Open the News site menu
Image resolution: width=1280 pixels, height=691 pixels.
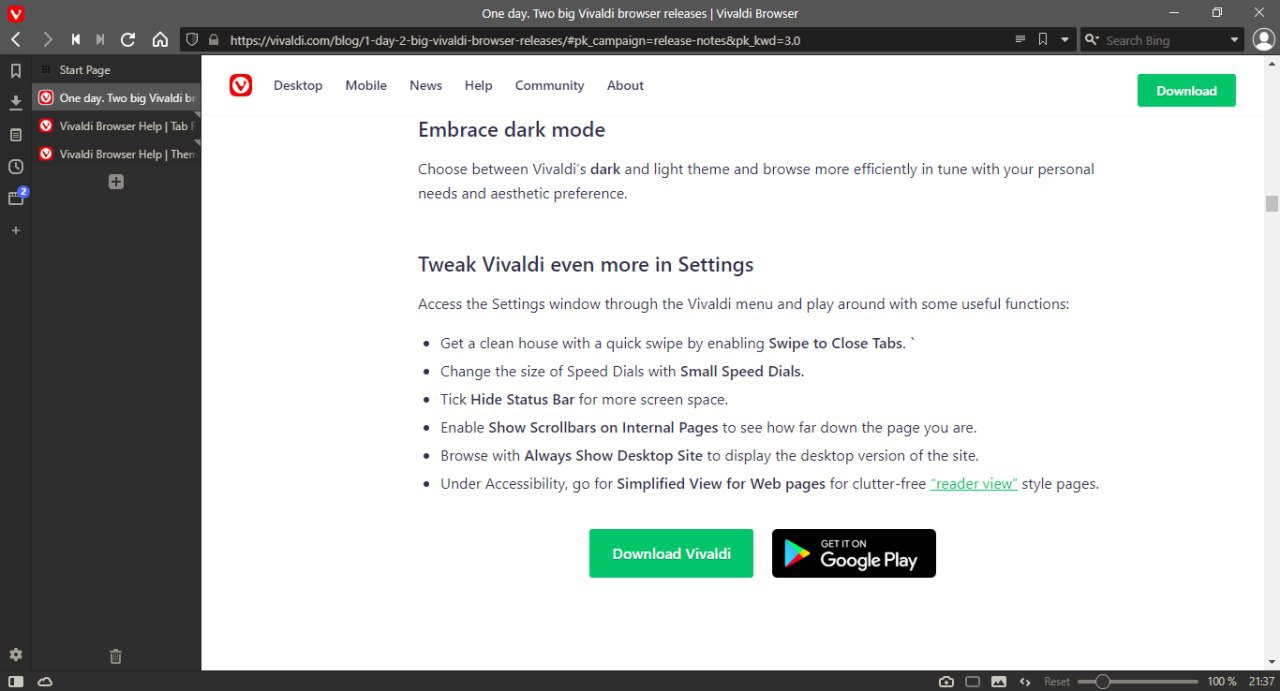pos(426,85)
